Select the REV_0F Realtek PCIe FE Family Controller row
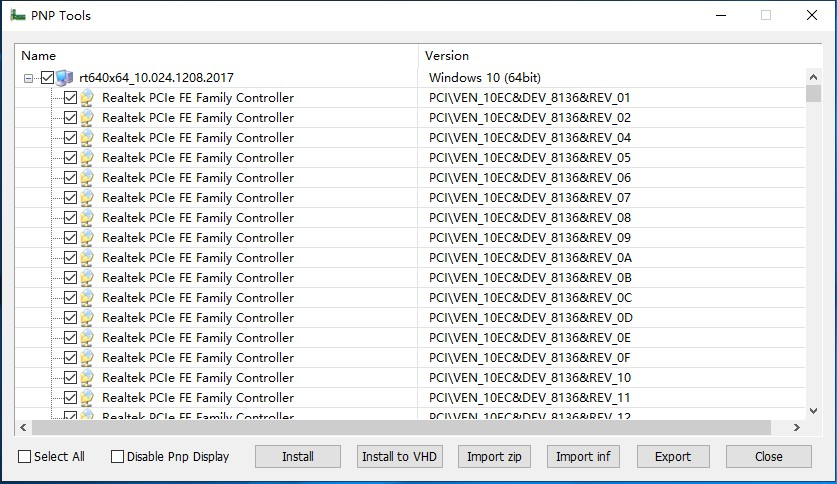Screen dimensions: 837x484 (x=410, y=358)
